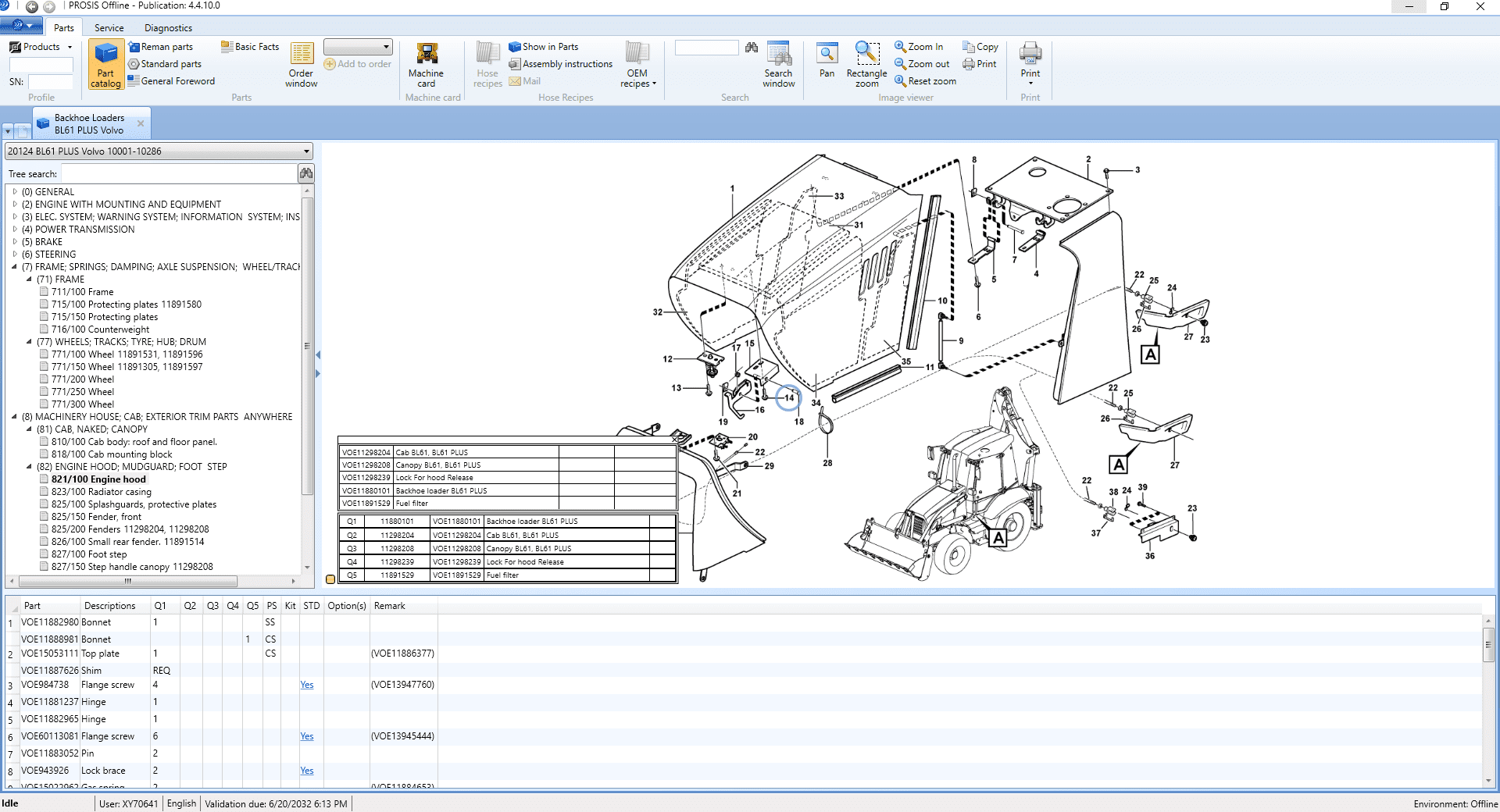
Task: Switch to the Diagnostics tab
Action: point(168,28)
